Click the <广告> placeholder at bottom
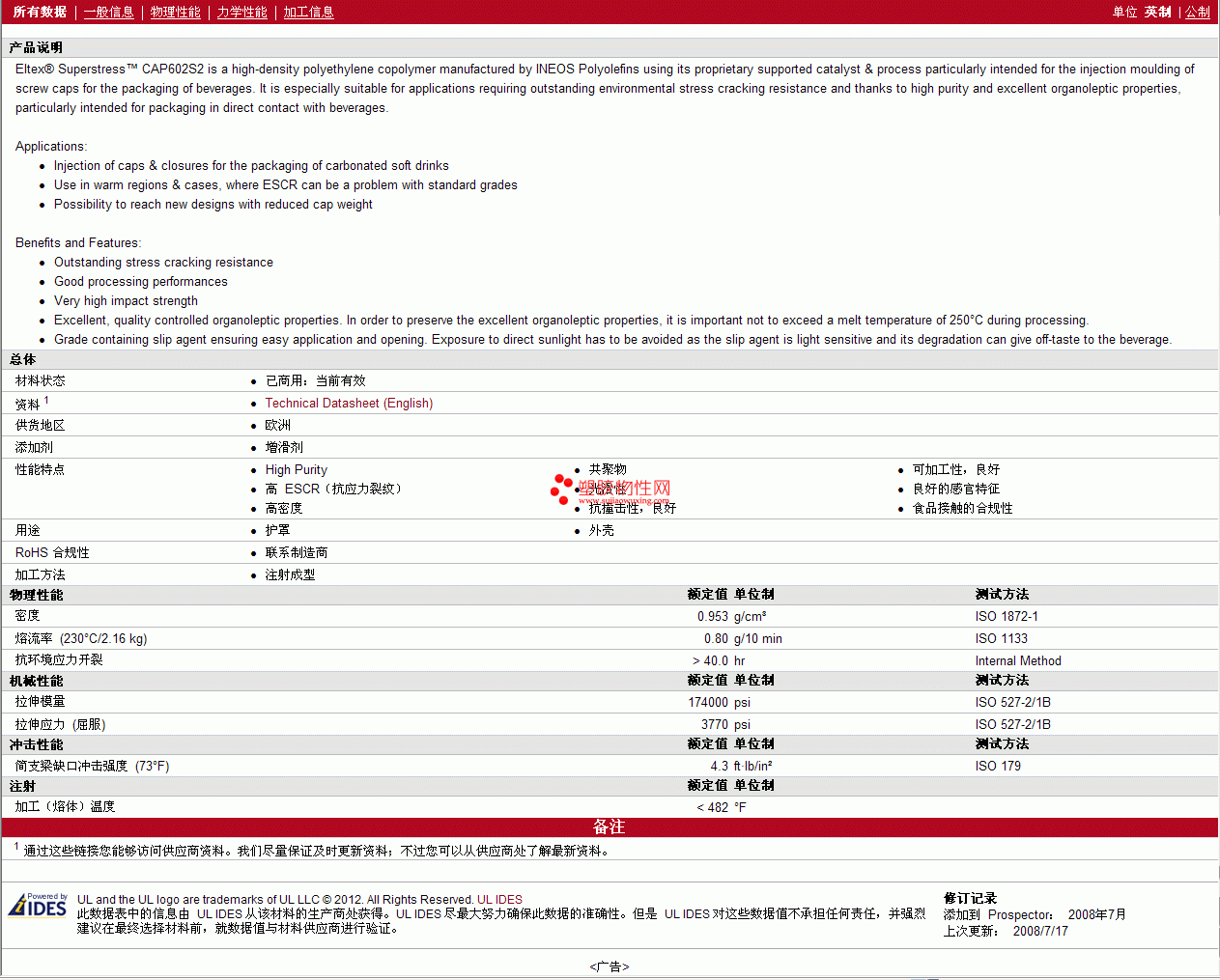 610,966
